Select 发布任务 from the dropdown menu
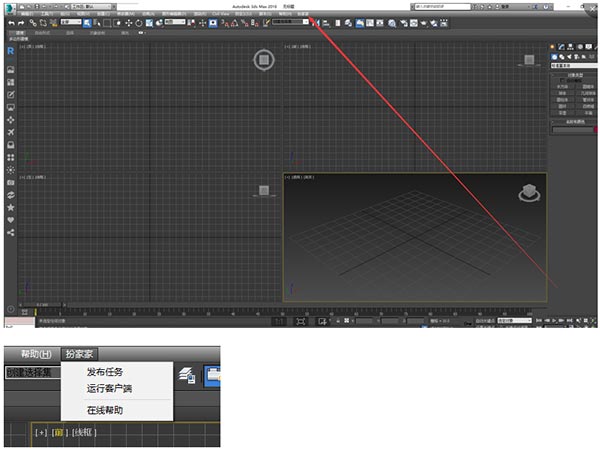This screenshot has width=600, height=451. click(105, 372)
